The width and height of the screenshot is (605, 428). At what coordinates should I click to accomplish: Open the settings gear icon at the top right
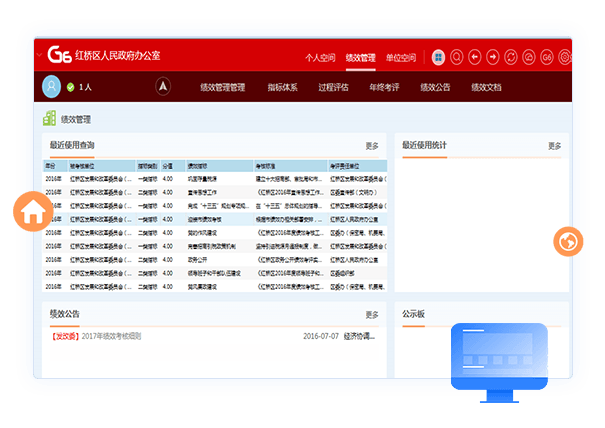[564, 58]
